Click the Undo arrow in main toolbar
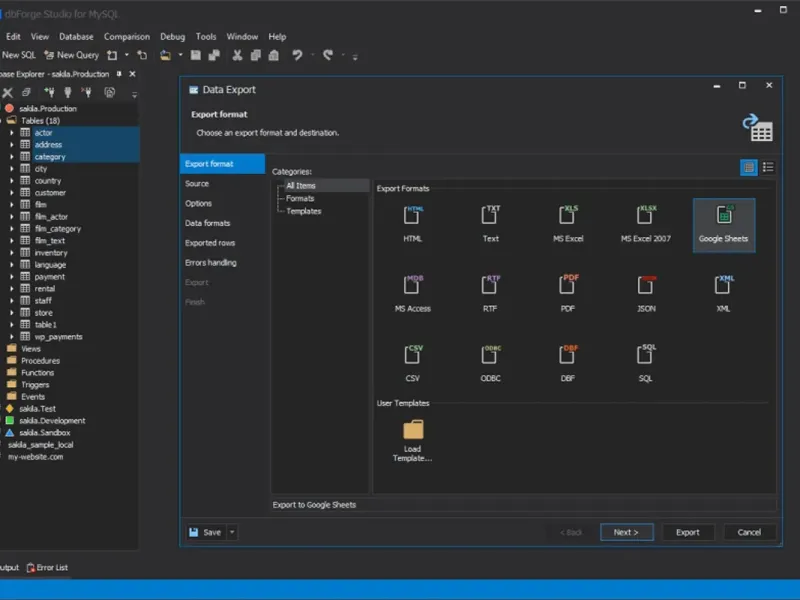Screen dimensions: 800x600 tap(297, 55)
